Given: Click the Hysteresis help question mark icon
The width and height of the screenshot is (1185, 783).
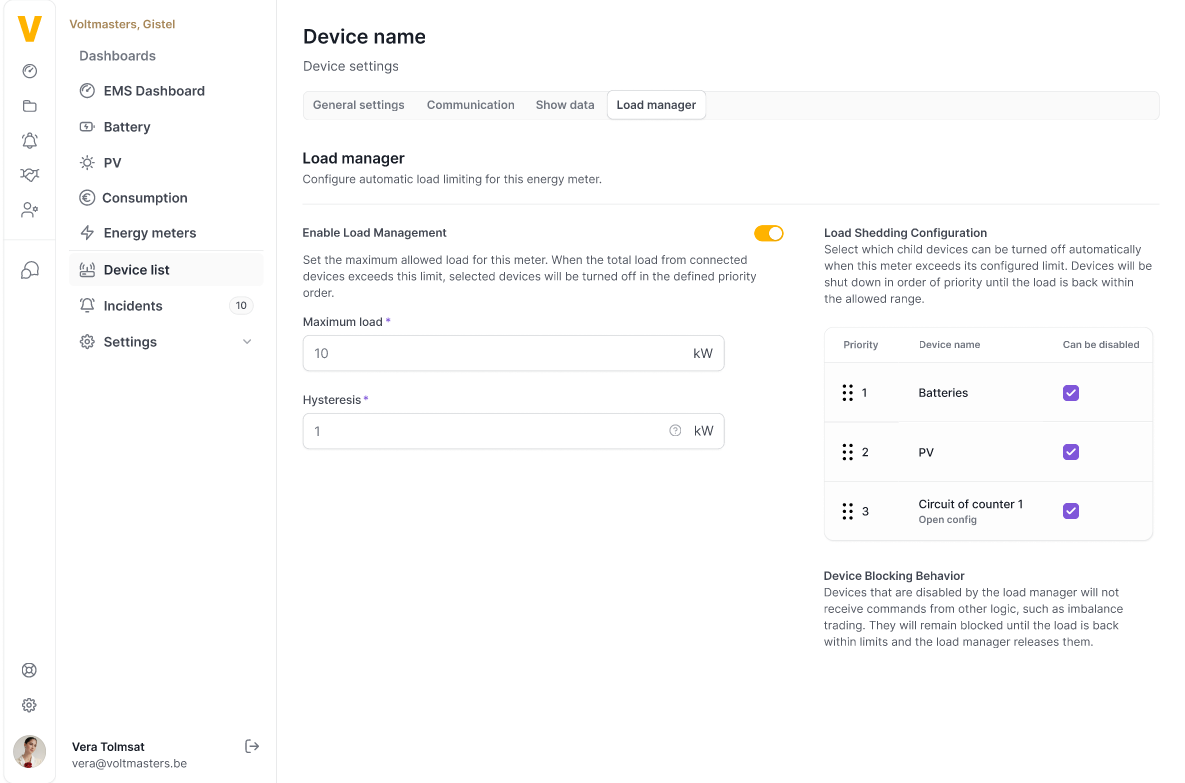Looking at the screenshot, I should tap(675, 431).
